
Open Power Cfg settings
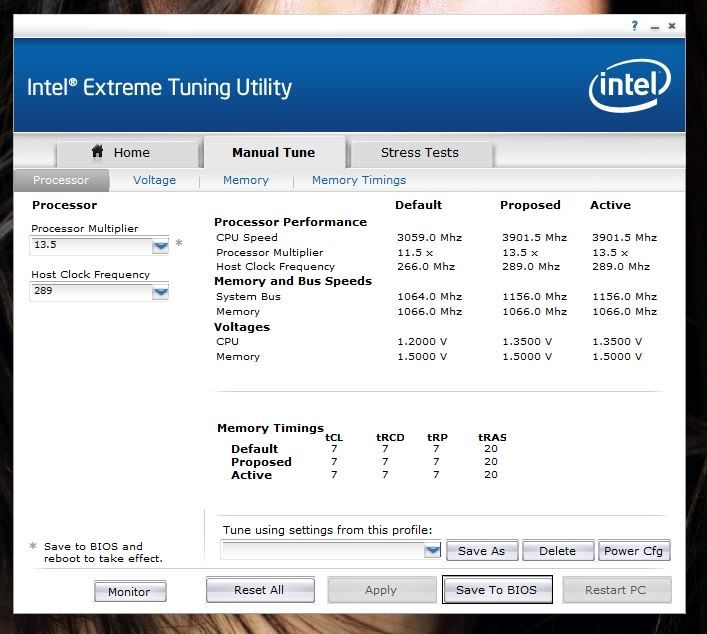click(x=634, y=551)
